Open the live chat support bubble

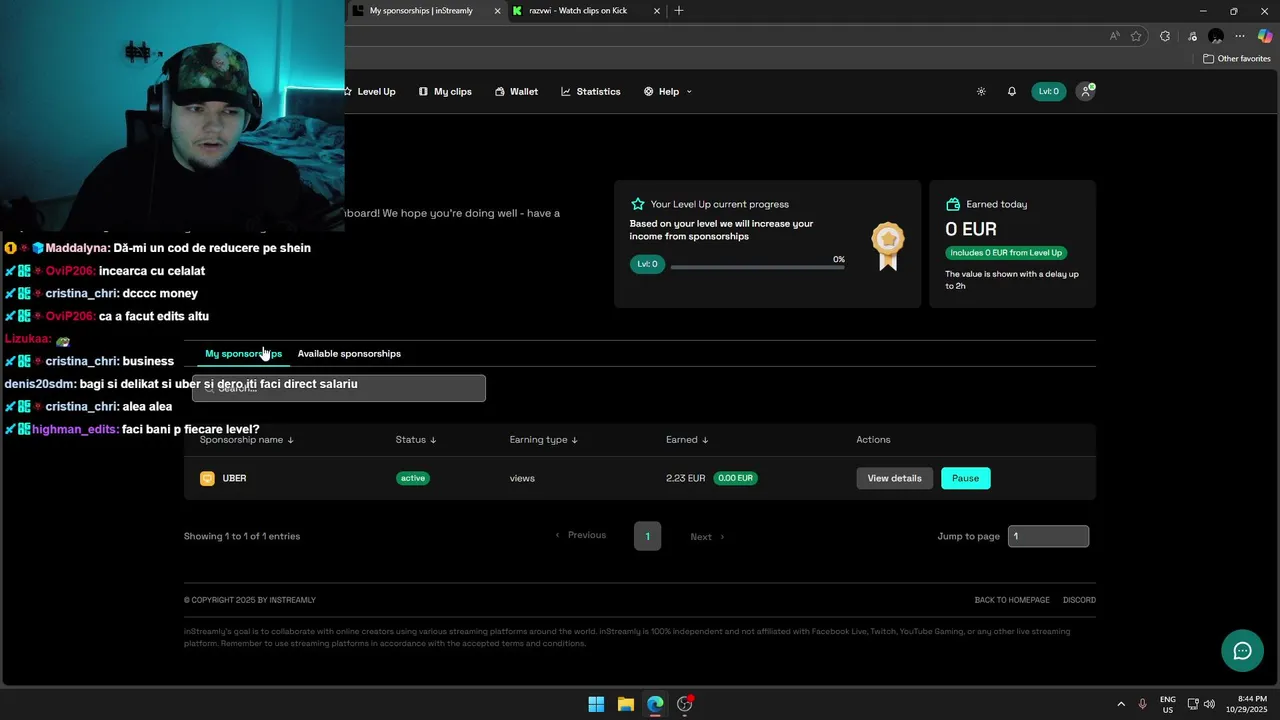[1242, 651]
